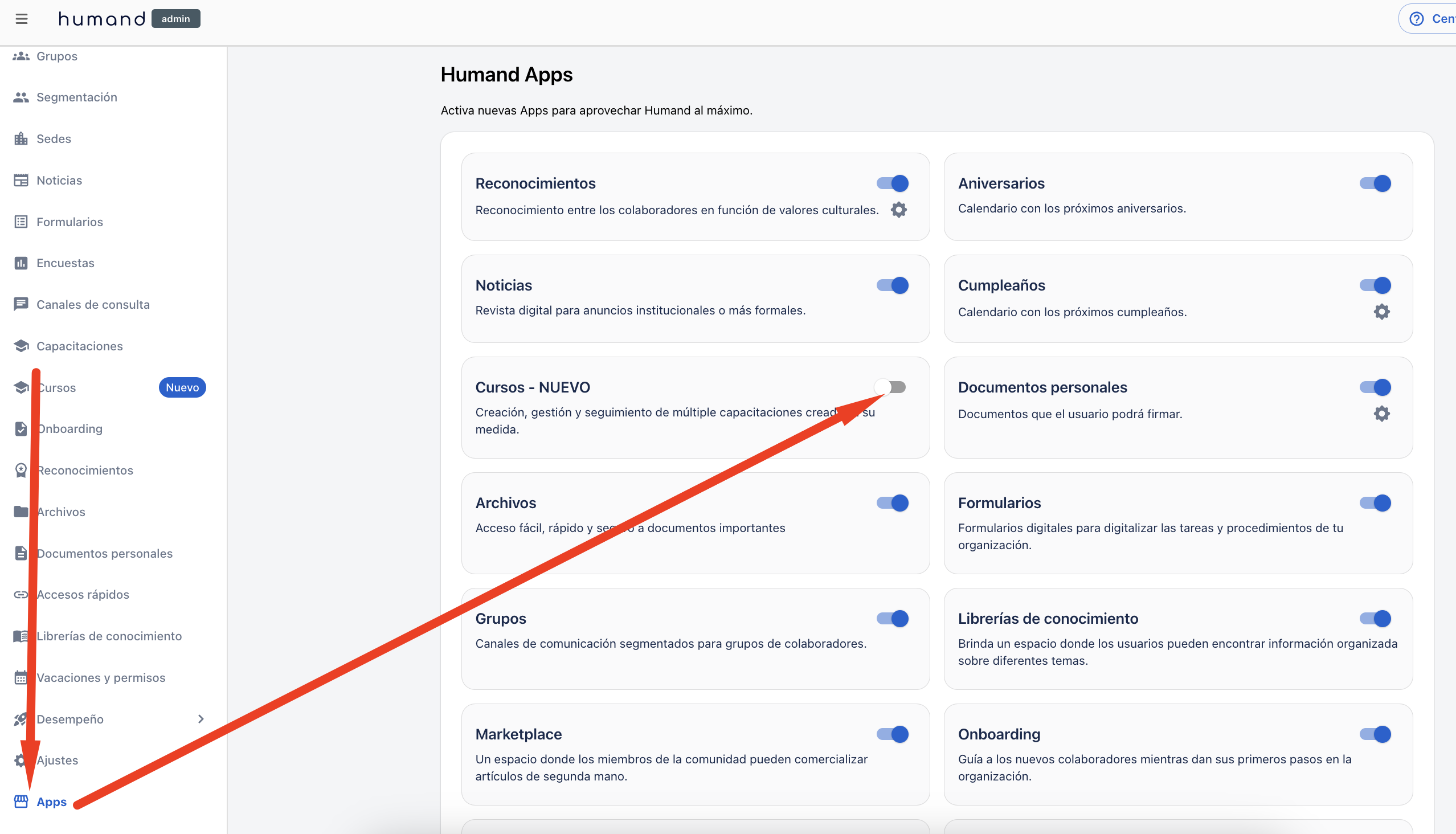Click the Apps store icon in sidebar
This screenshot has width=1456, height=834.
coord(21,802)
